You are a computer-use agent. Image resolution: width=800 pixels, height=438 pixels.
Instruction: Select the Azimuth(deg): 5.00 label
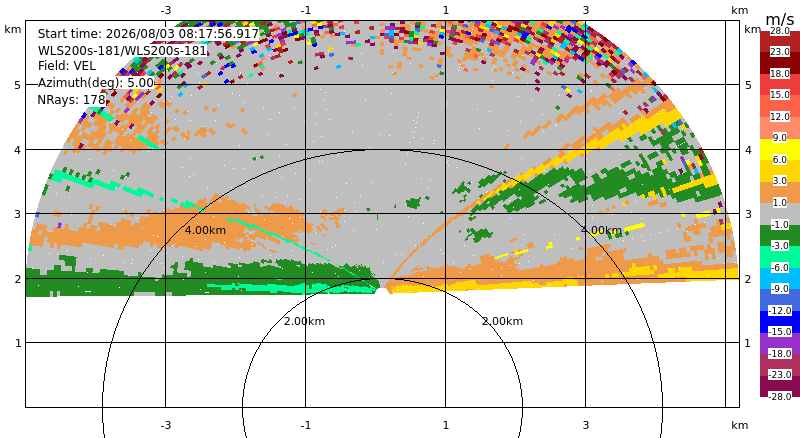pyautogui.click(x=95, y=83)
